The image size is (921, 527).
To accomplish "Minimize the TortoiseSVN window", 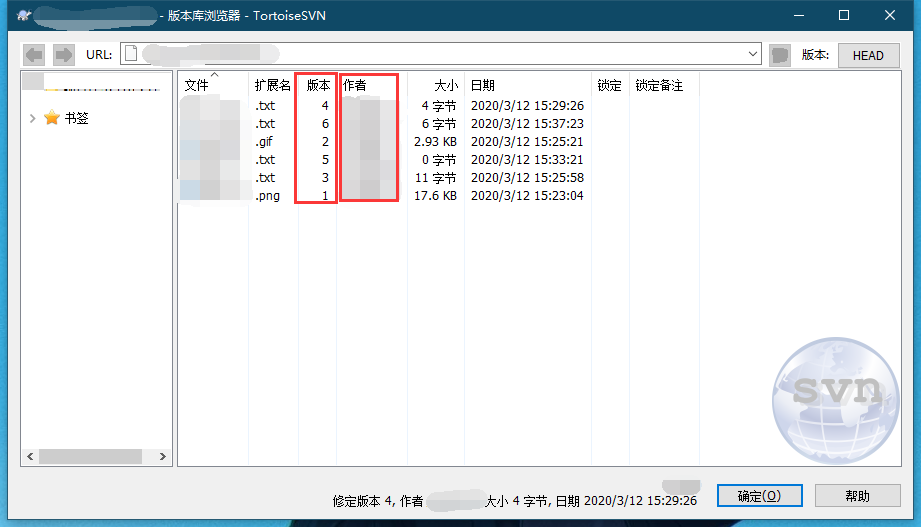I will click(x=799, y=15).
